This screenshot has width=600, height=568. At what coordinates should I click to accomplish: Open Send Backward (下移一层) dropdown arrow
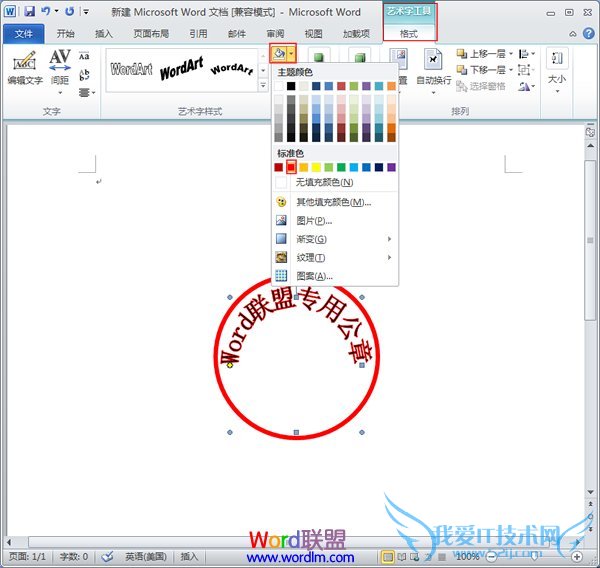pyautogui.click(x=511, y=70)
